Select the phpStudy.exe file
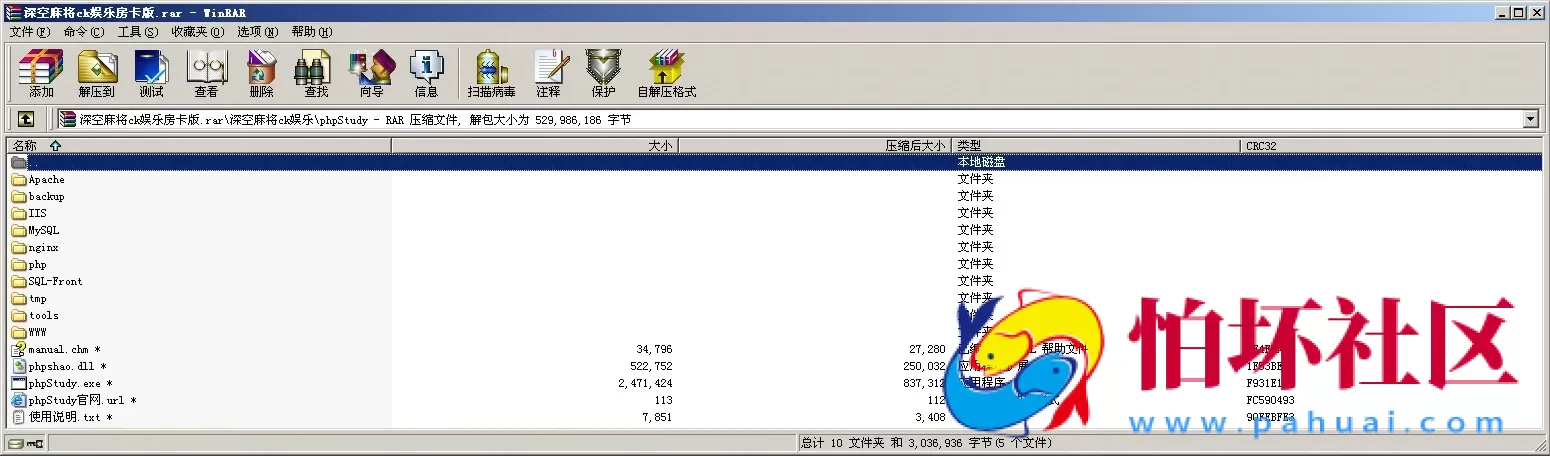 [64, 384]
